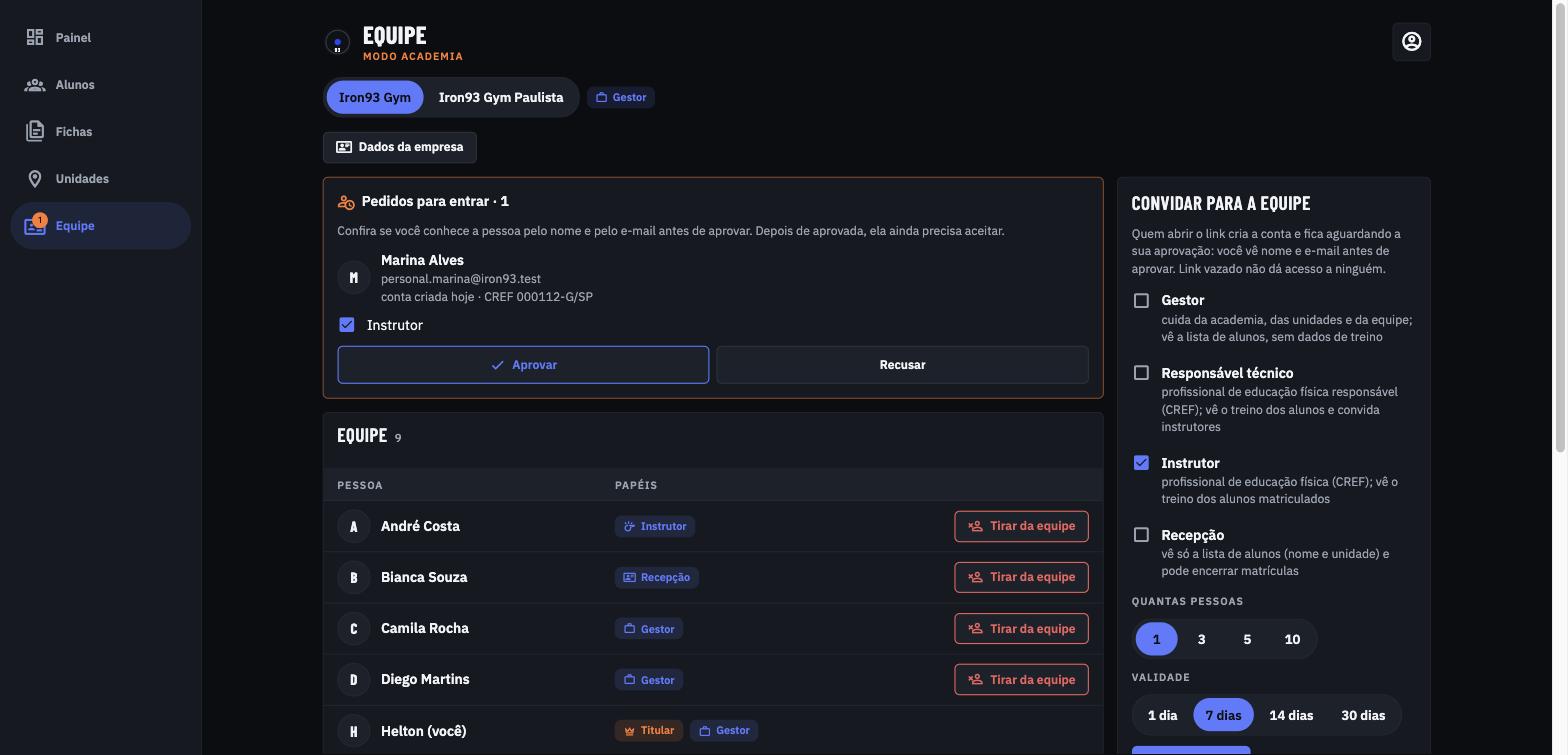Click Camila Rocha's avatar C
Screen dimensions: 1568x755
point(354,628)
